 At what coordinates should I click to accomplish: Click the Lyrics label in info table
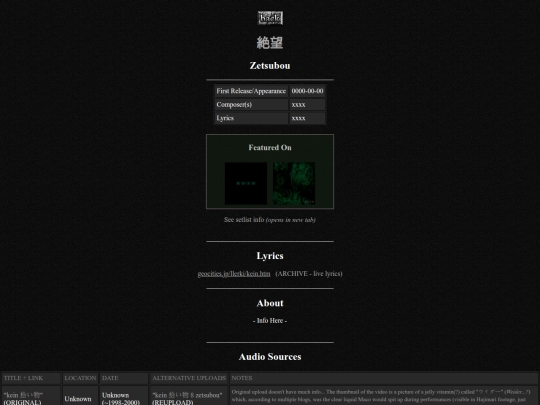tap(251, 118)
